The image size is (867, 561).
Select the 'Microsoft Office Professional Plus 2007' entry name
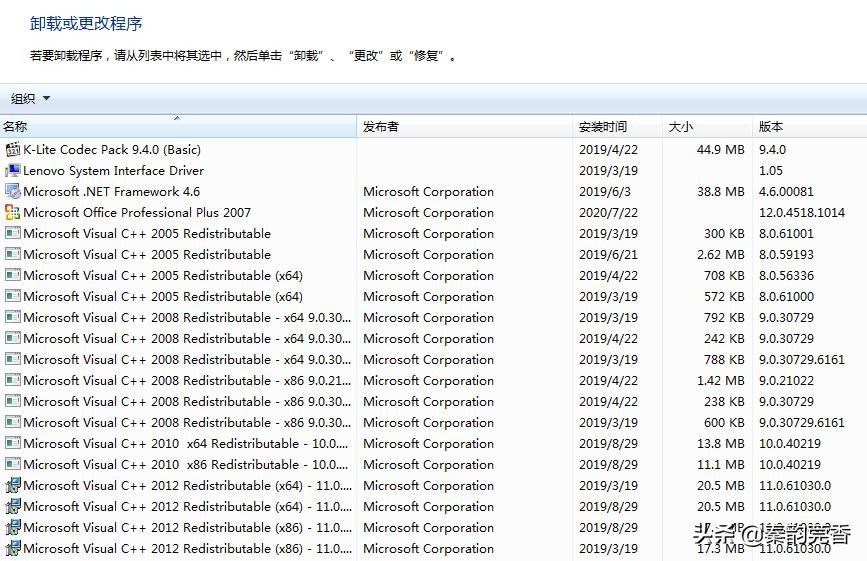click(137, 212)
